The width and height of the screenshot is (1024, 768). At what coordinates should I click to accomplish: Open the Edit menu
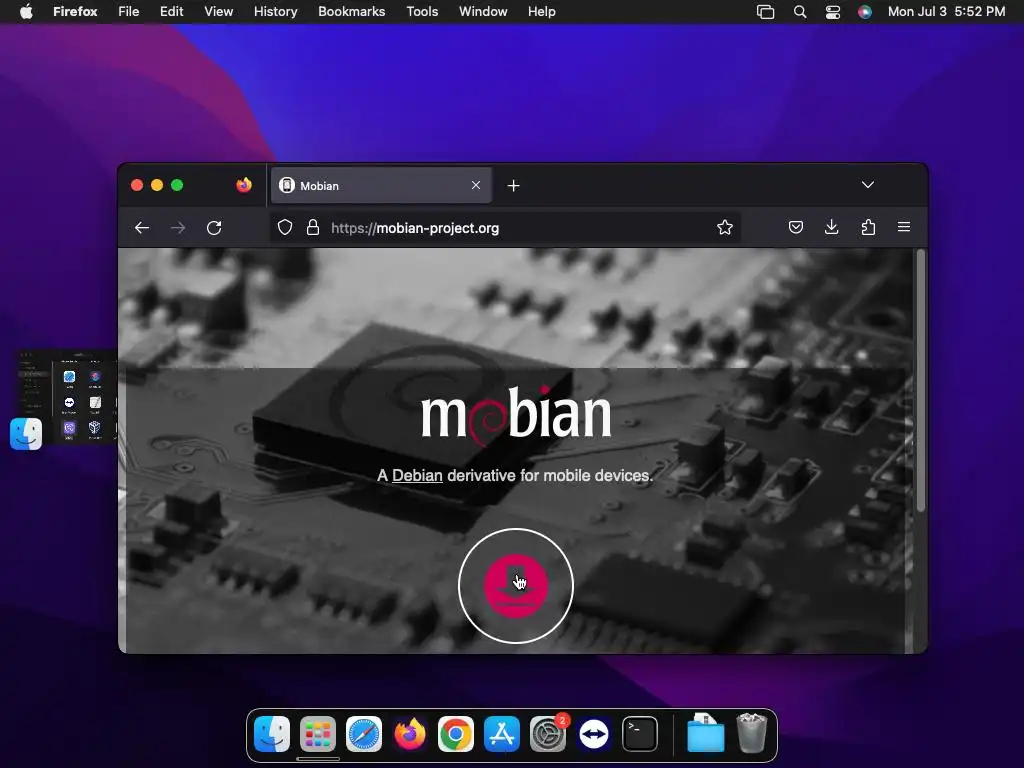[x=172, y=12]
